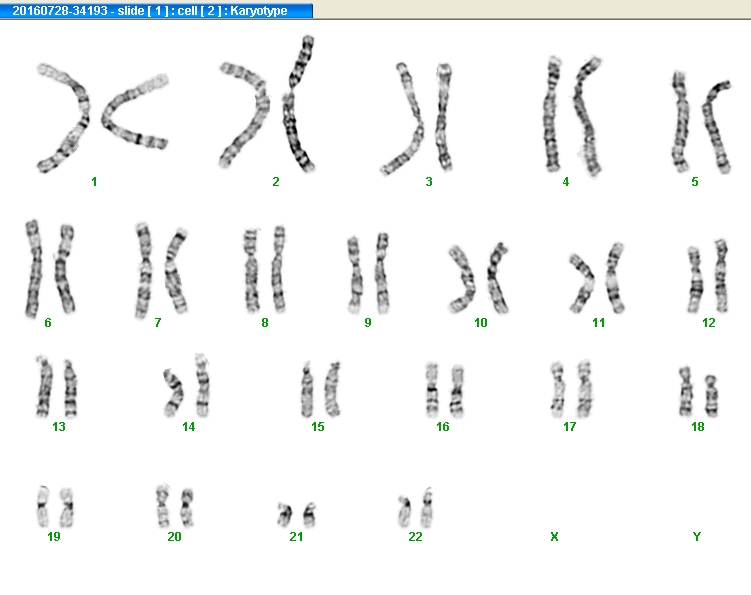Select the Karyotype title tab
This screenshot has height=595, width=751.
pos(156,11)
